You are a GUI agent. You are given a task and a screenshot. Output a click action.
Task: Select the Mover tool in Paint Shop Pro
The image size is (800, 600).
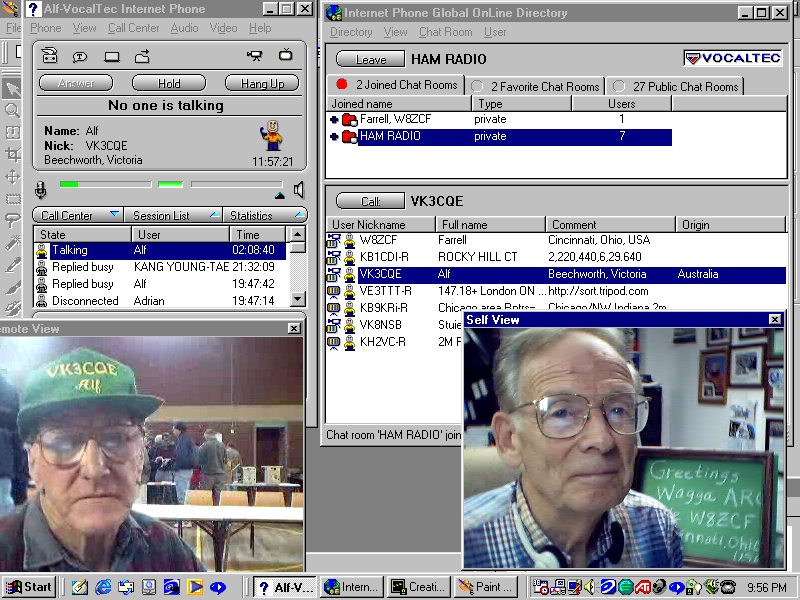[x=12, y=177]
